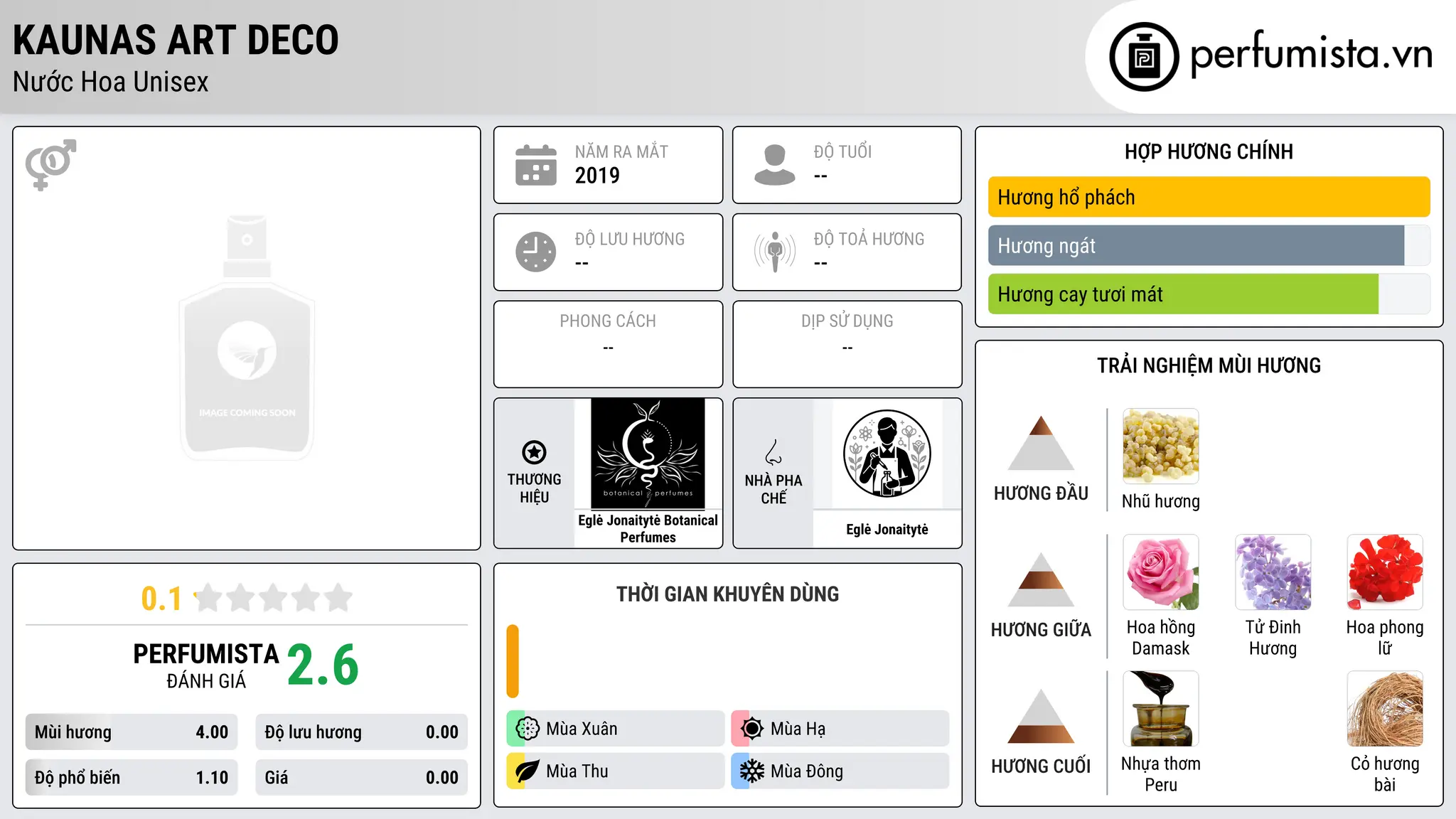
Task: Click the Phong cách card
Action: [x=608, y=344]
